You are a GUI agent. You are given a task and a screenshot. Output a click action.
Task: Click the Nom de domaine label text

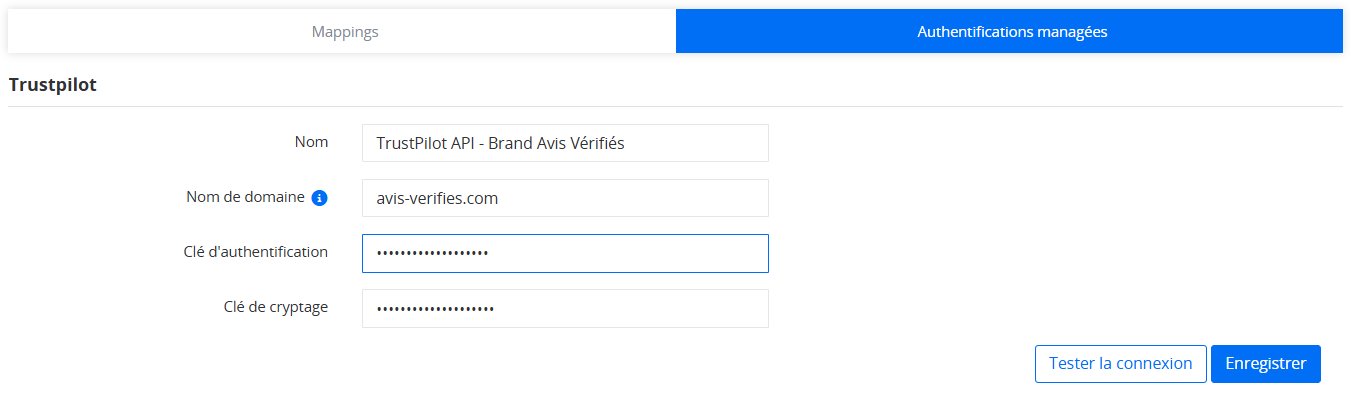pos(245,197)
